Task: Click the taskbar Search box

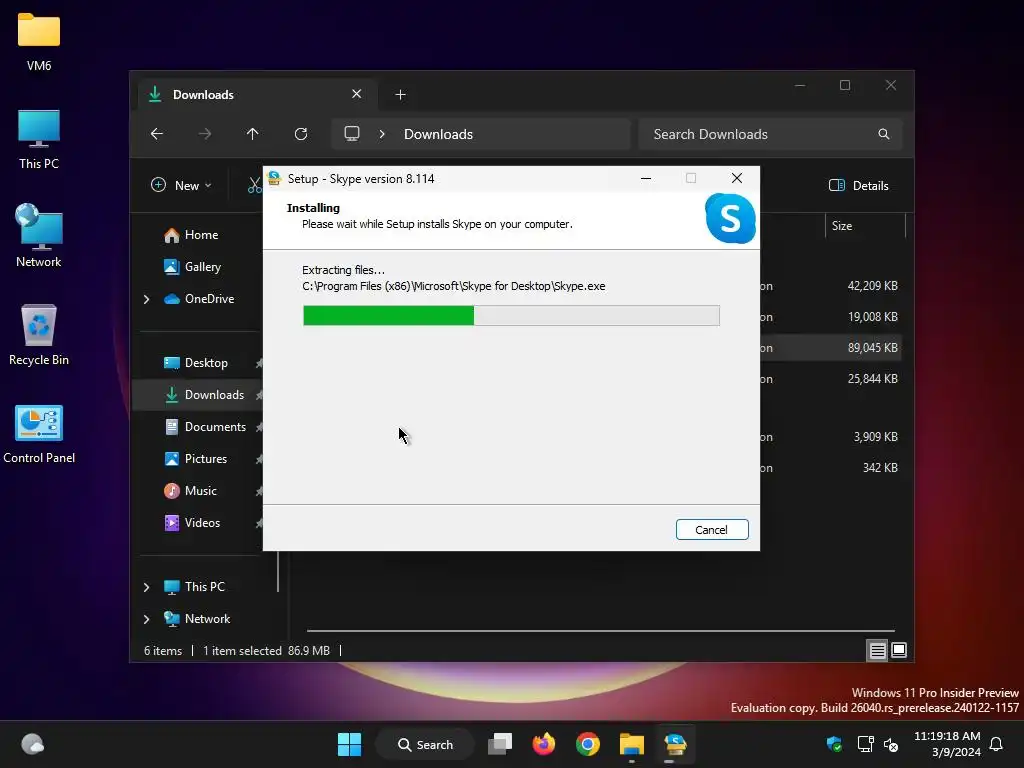Action: [x=425, y=744]
